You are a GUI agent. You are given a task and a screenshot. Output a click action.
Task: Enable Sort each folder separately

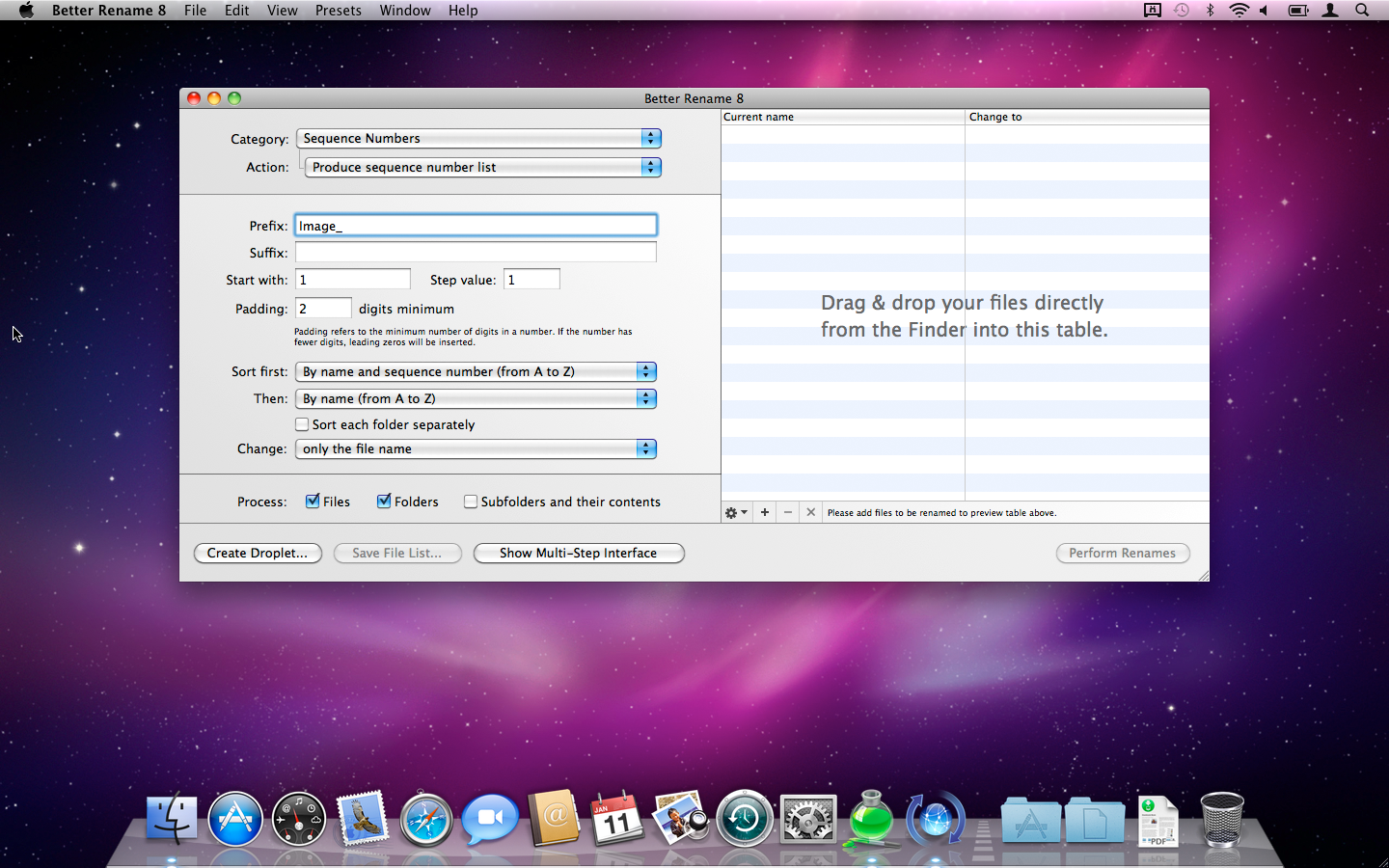pos(302,424)
